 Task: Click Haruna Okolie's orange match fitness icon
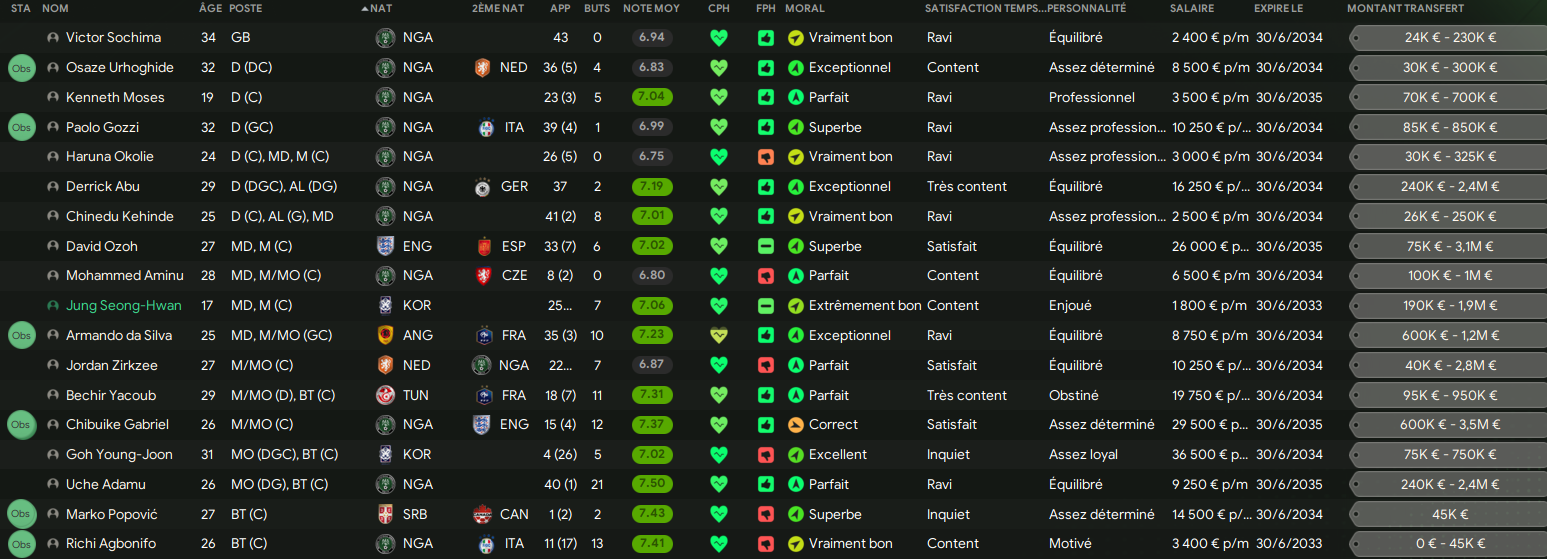click(766, 157)
